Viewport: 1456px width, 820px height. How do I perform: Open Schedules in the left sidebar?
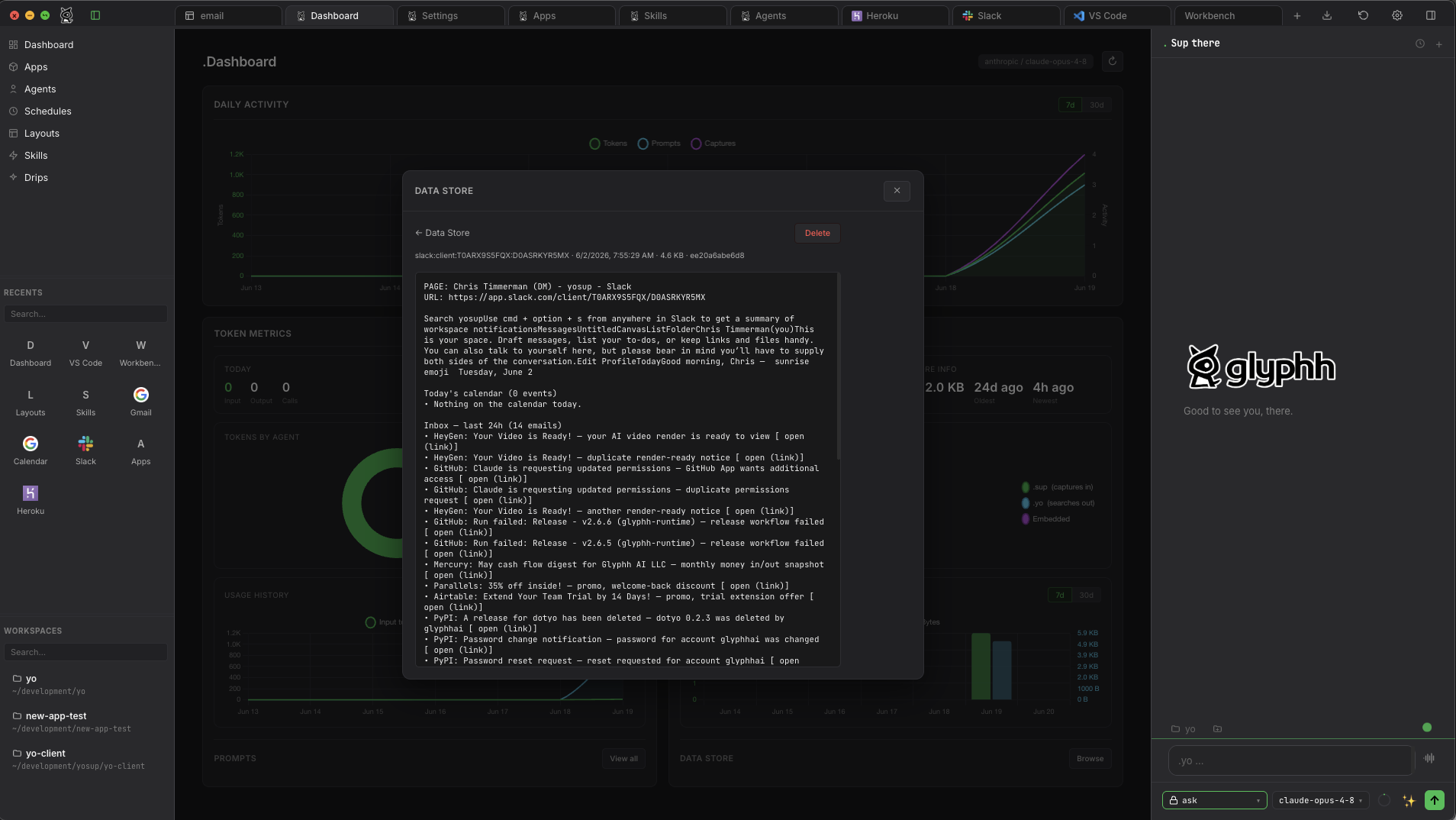pyautogui.click(x=47, y=111)
